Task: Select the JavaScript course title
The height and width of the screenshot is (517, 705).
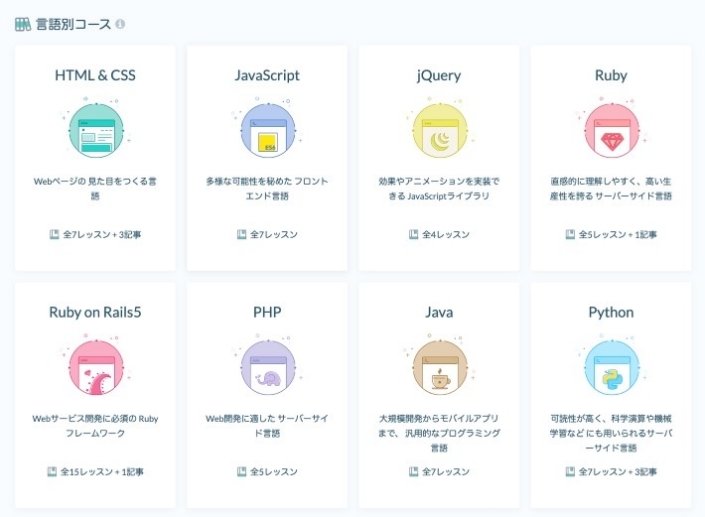Action: click(268, 75)
